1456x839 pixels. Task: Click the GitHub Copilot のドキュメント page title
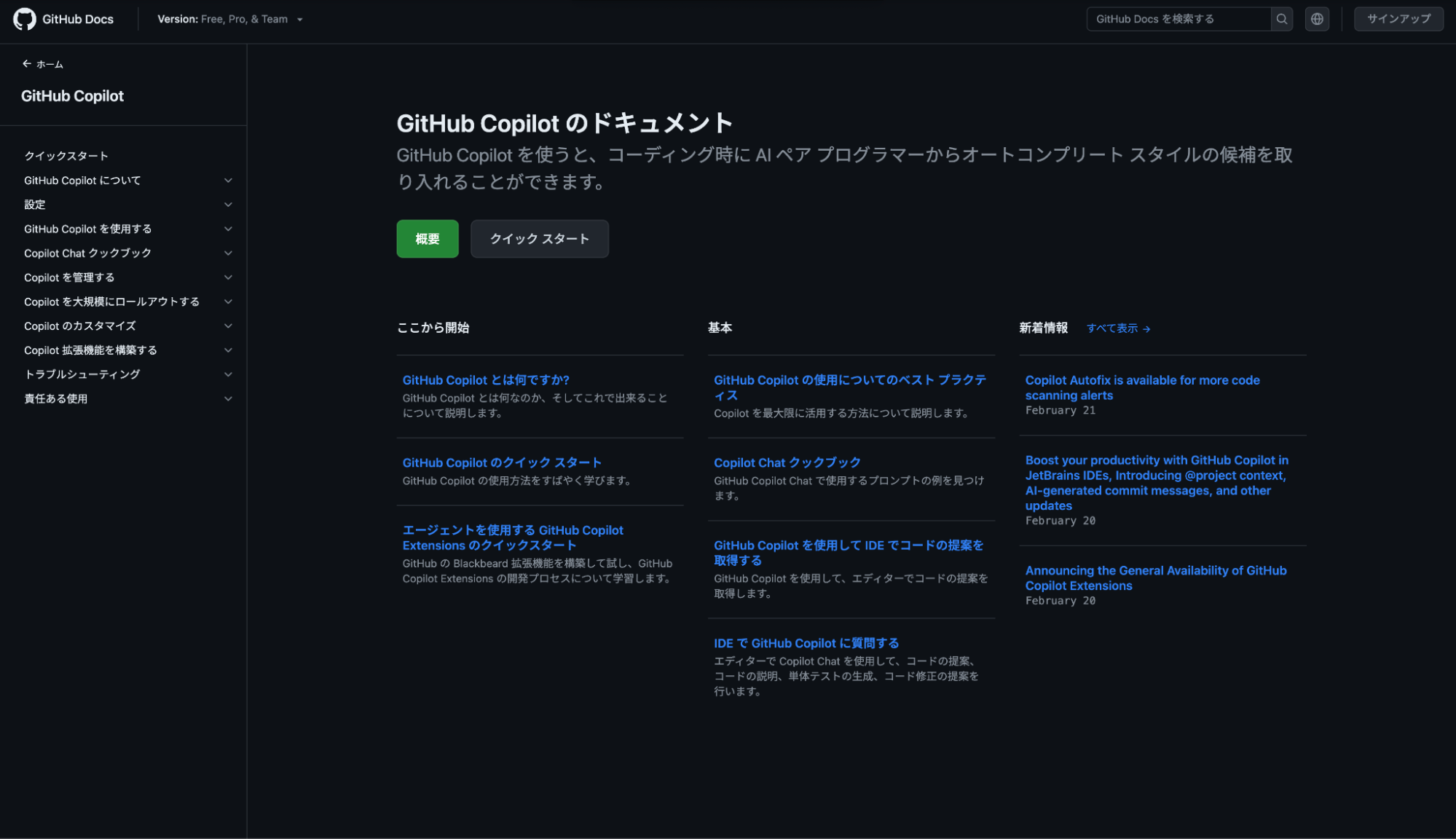564,123
